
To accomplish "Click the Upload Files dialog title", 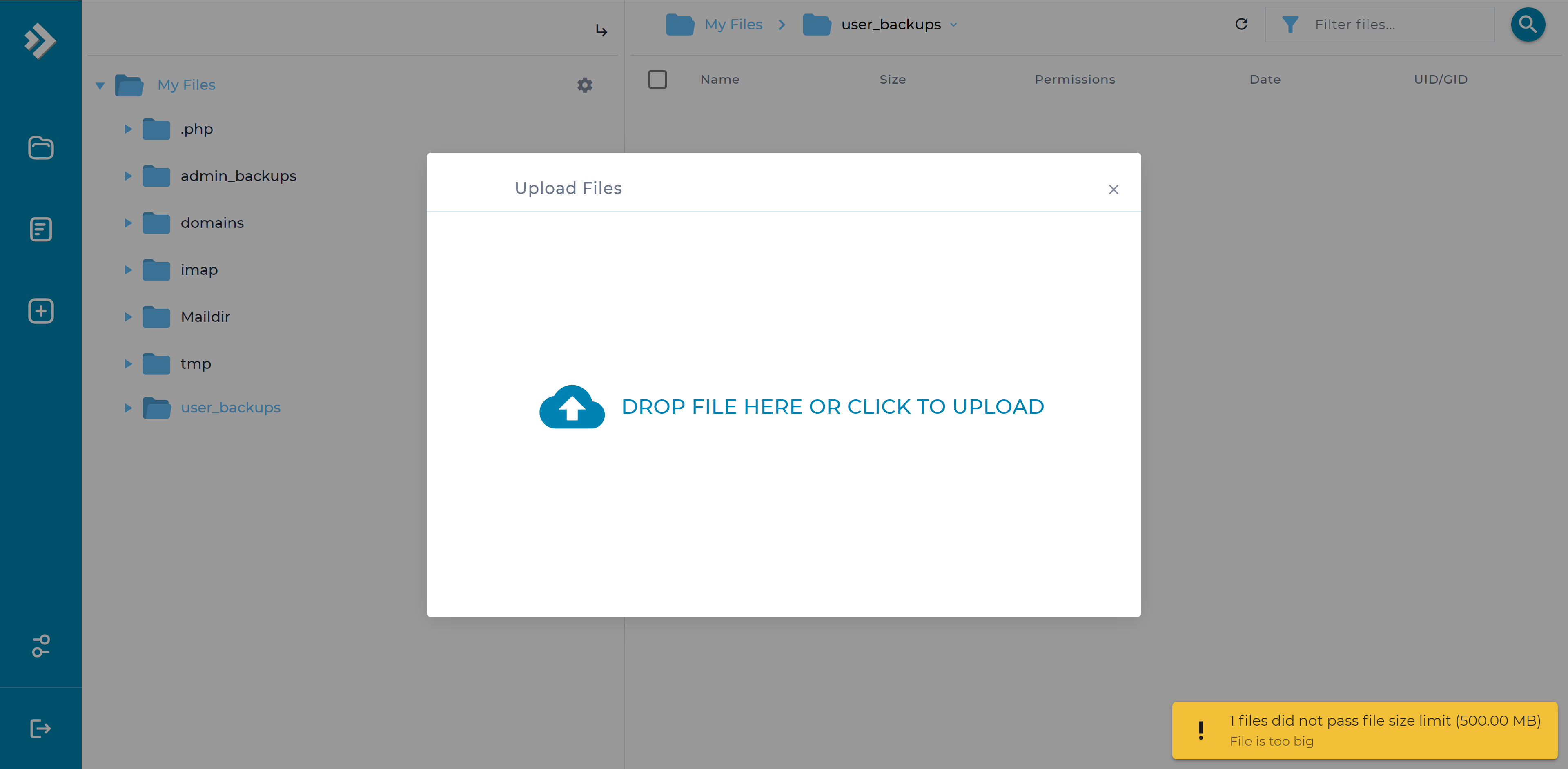I will [x=568, y=188].
